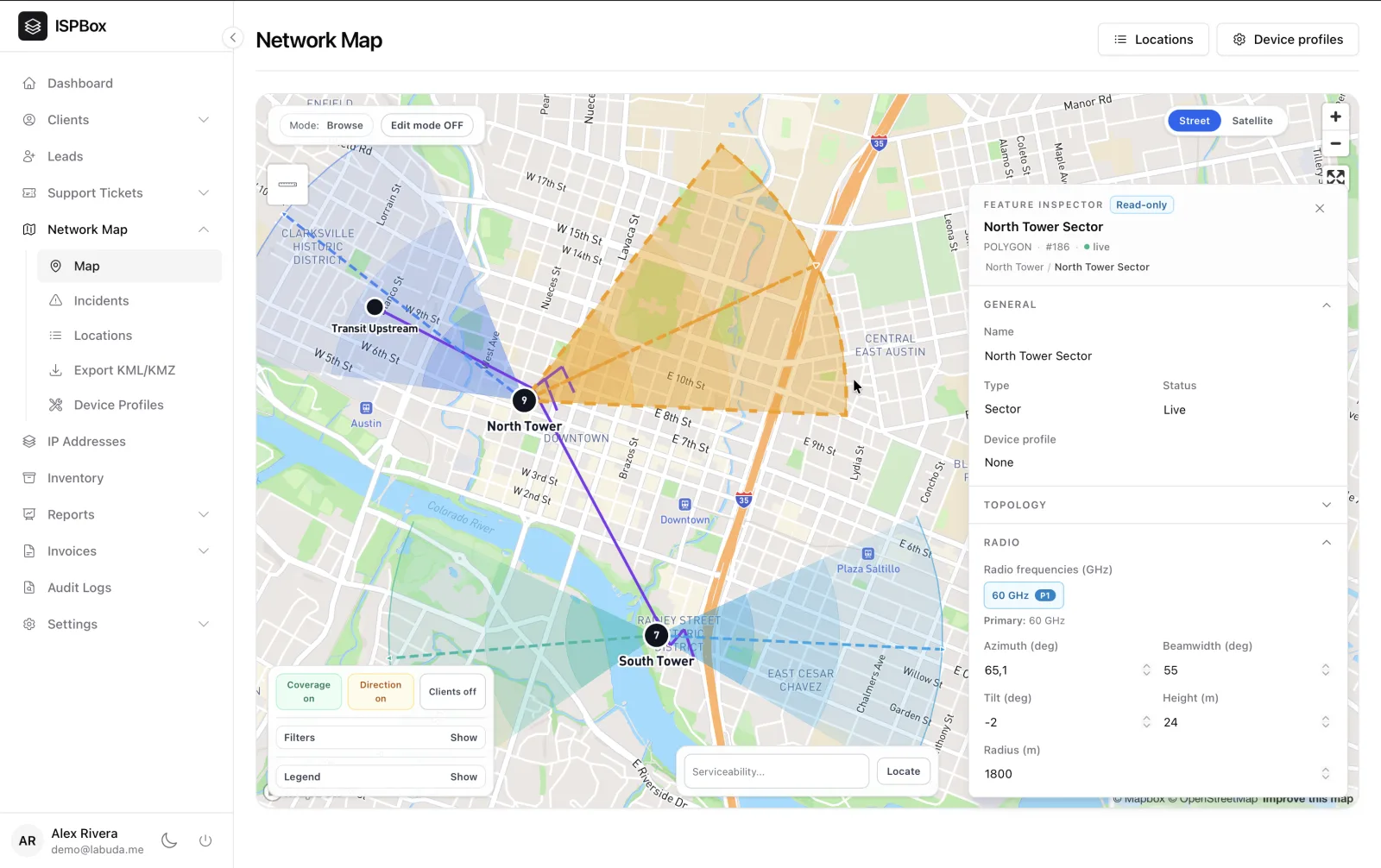Click the Mode: Browse button

point(326,126)
